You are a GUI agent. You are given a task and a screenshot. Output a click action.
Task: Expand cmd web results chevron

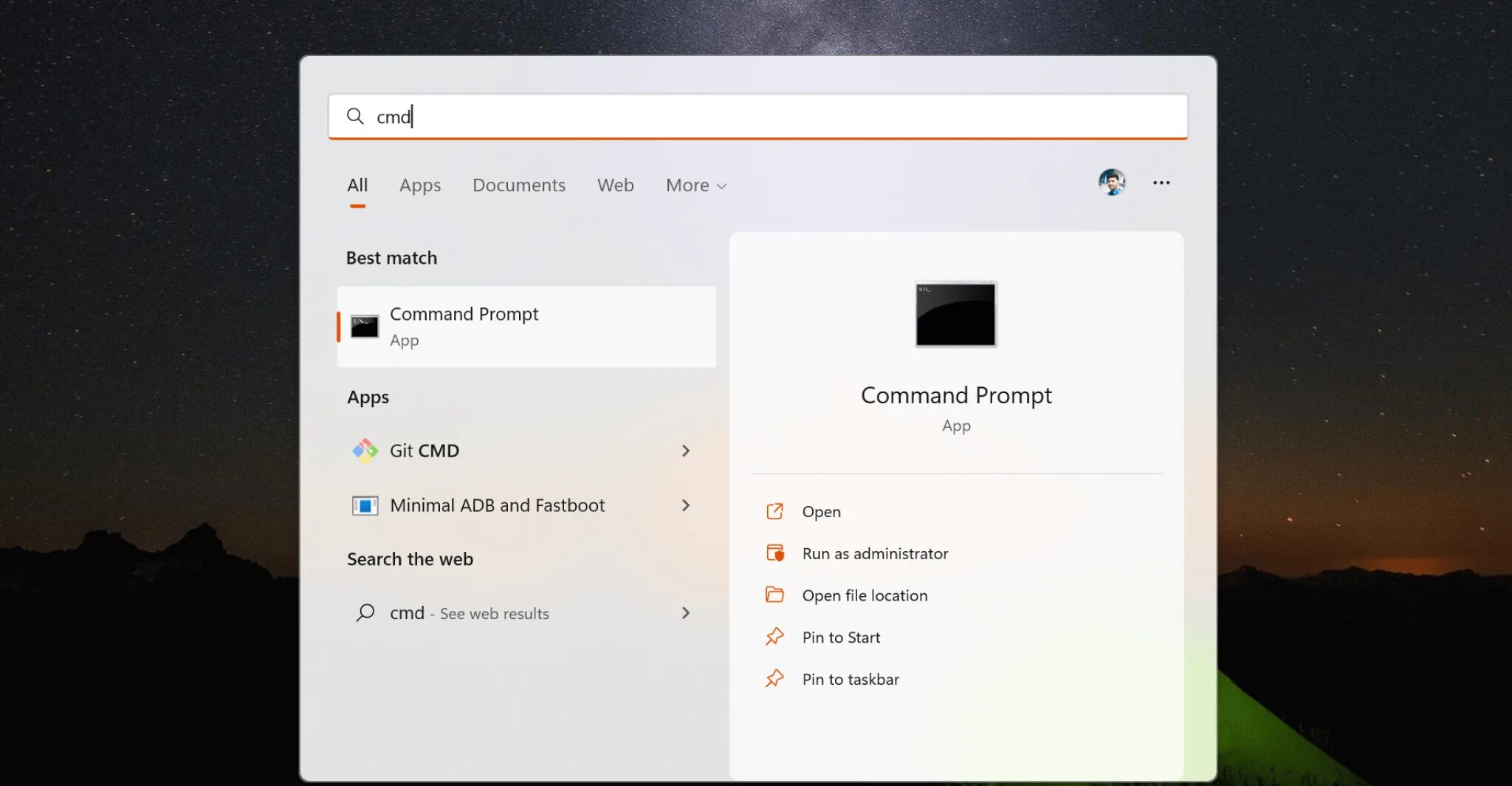point(686,613)
